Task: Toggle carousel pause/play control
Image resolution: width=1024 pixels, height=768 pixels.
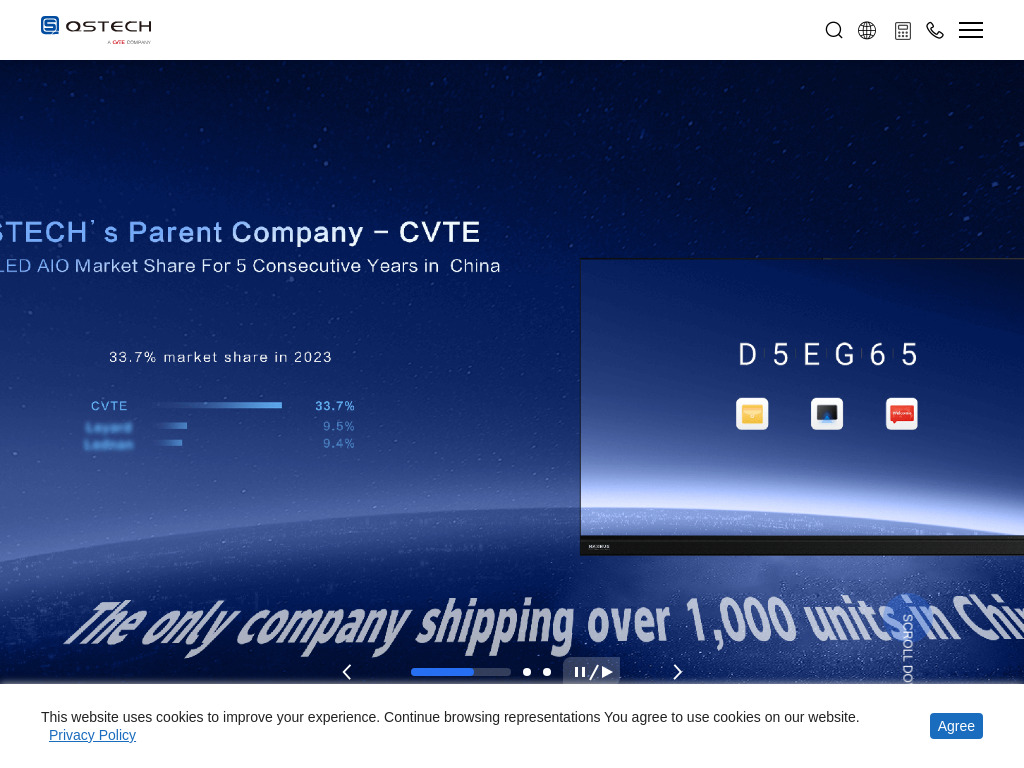Action: point(592,671)
